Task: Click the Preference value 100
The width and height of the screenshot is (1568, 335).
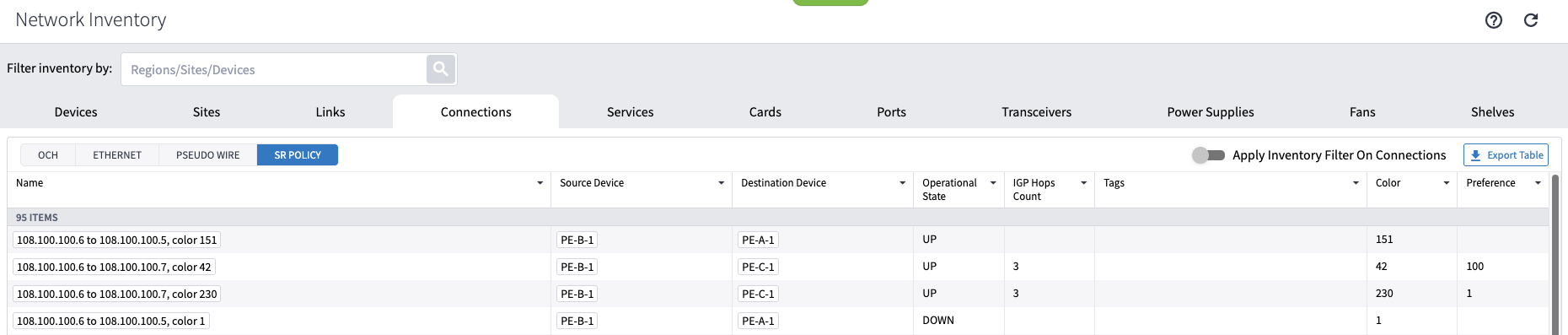Action: [x=1475, y=267]
